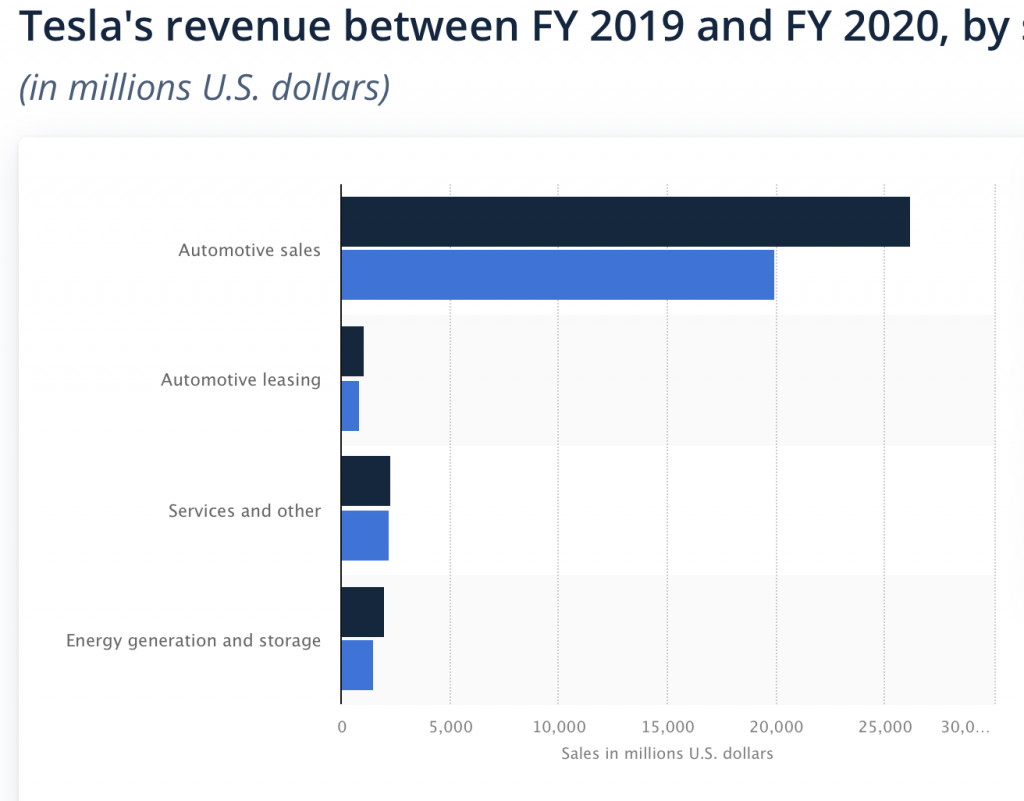The height and width of the screenshot is (801, 1024).
Task: Click the '25,000' axis tick label
Action: [885, 727]
